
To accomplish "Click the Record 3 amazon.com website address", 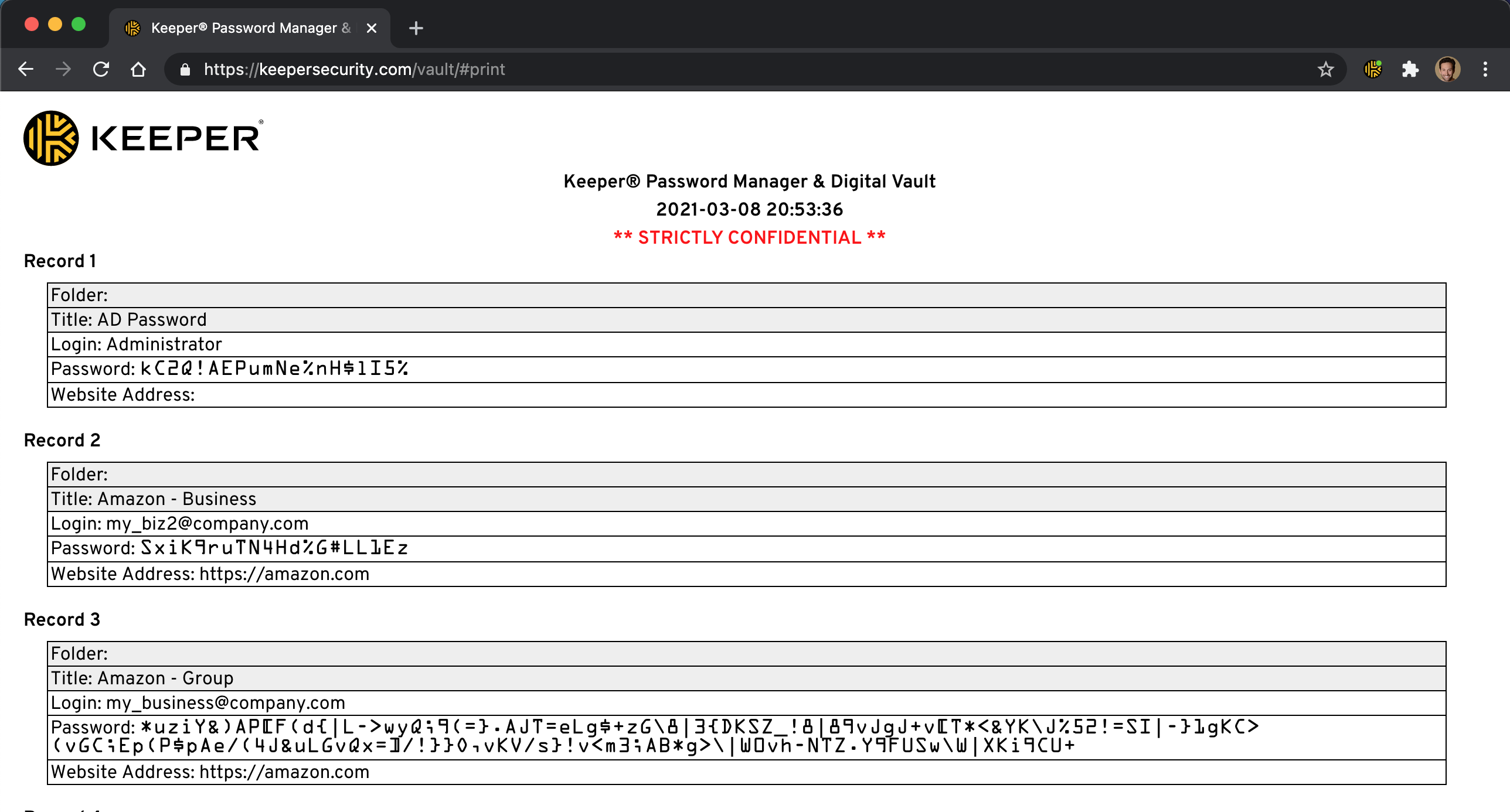I will tap(284, 772).
